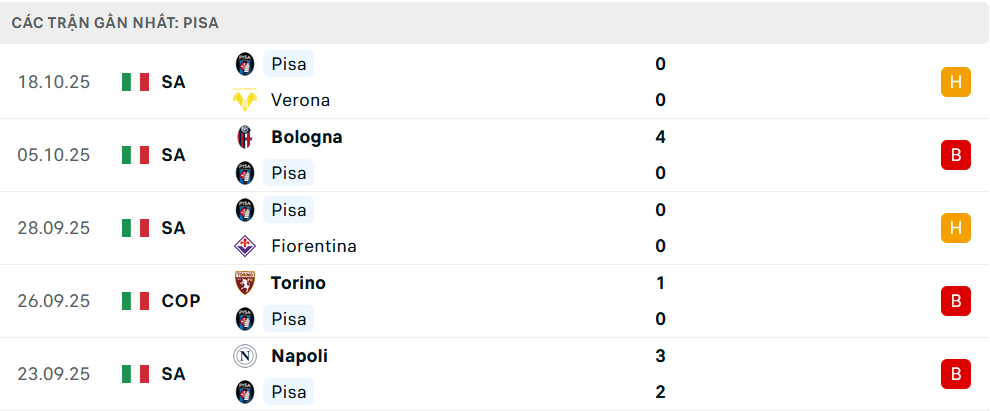Screen dimensions: 990x411
Task: Open the Bologna team link
Action: pos(306,137)
